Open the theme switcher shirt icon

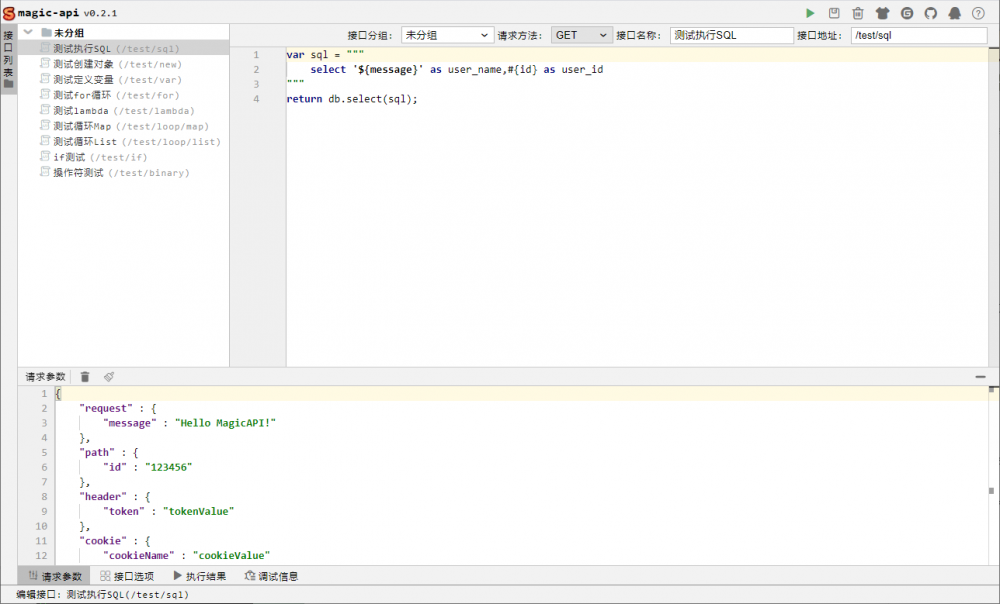tap(882, 12)
